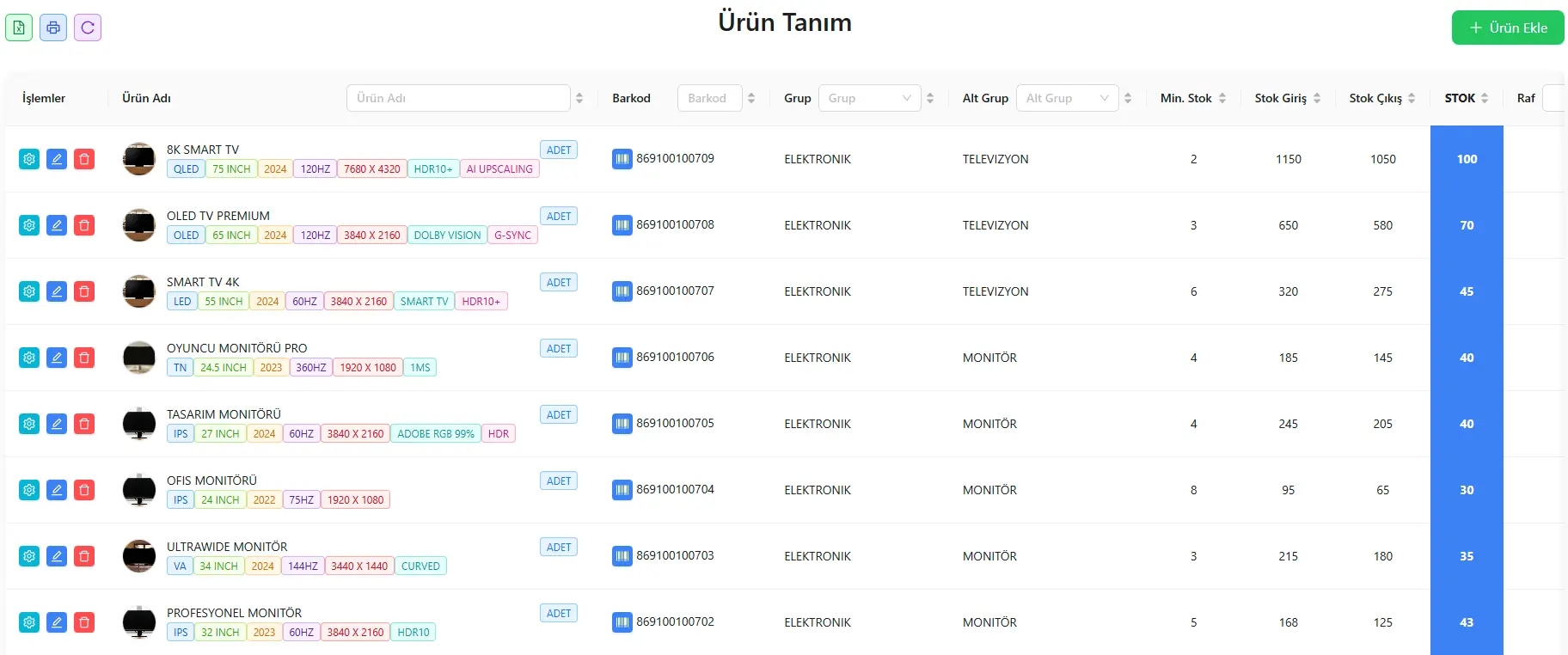Click the purple refresh icon
Viewport: 1568px width, 655px height.
[88, 28]
